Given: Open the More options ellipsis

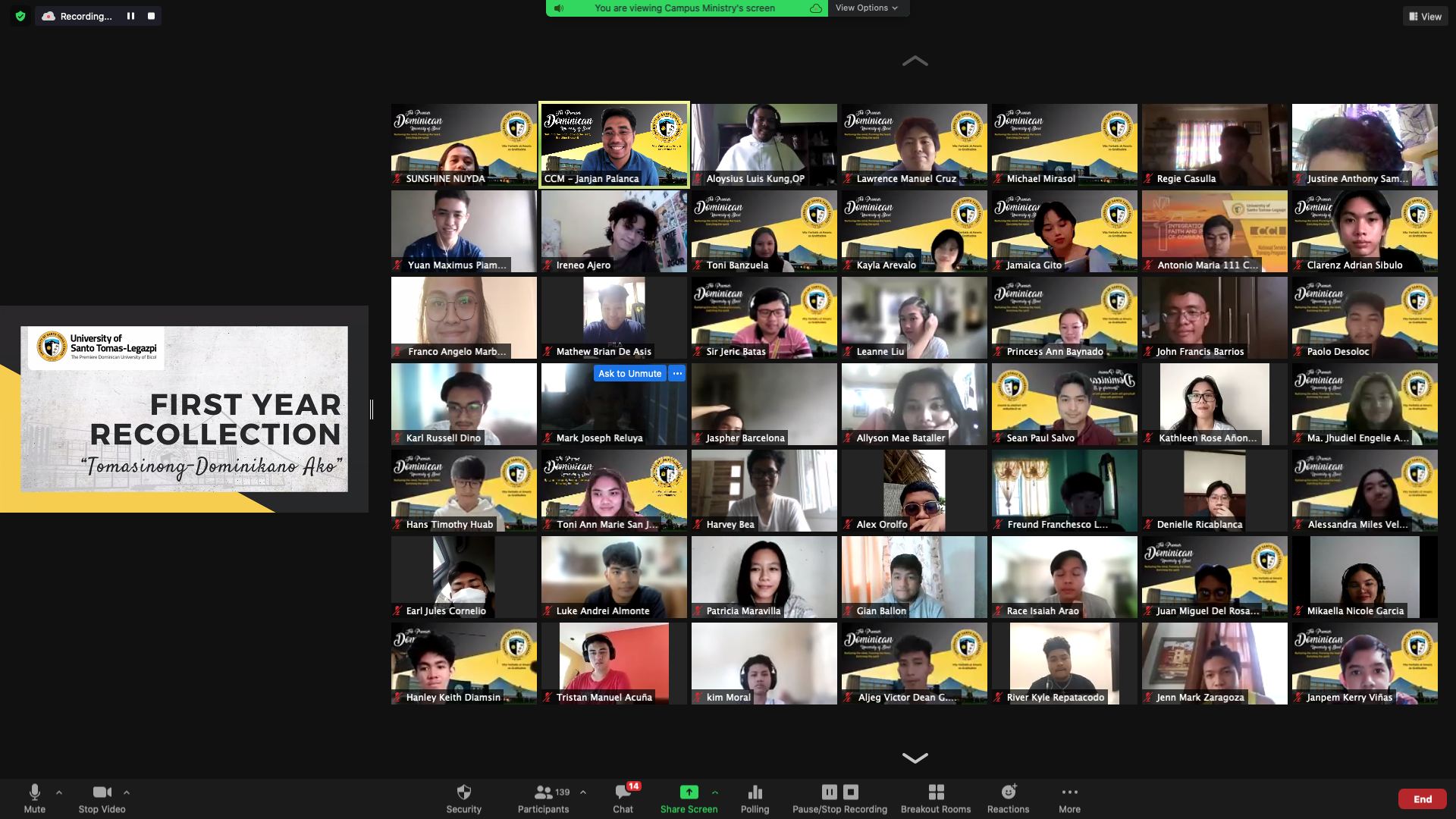Looking at the screenshot, I should pos(1069,792).
